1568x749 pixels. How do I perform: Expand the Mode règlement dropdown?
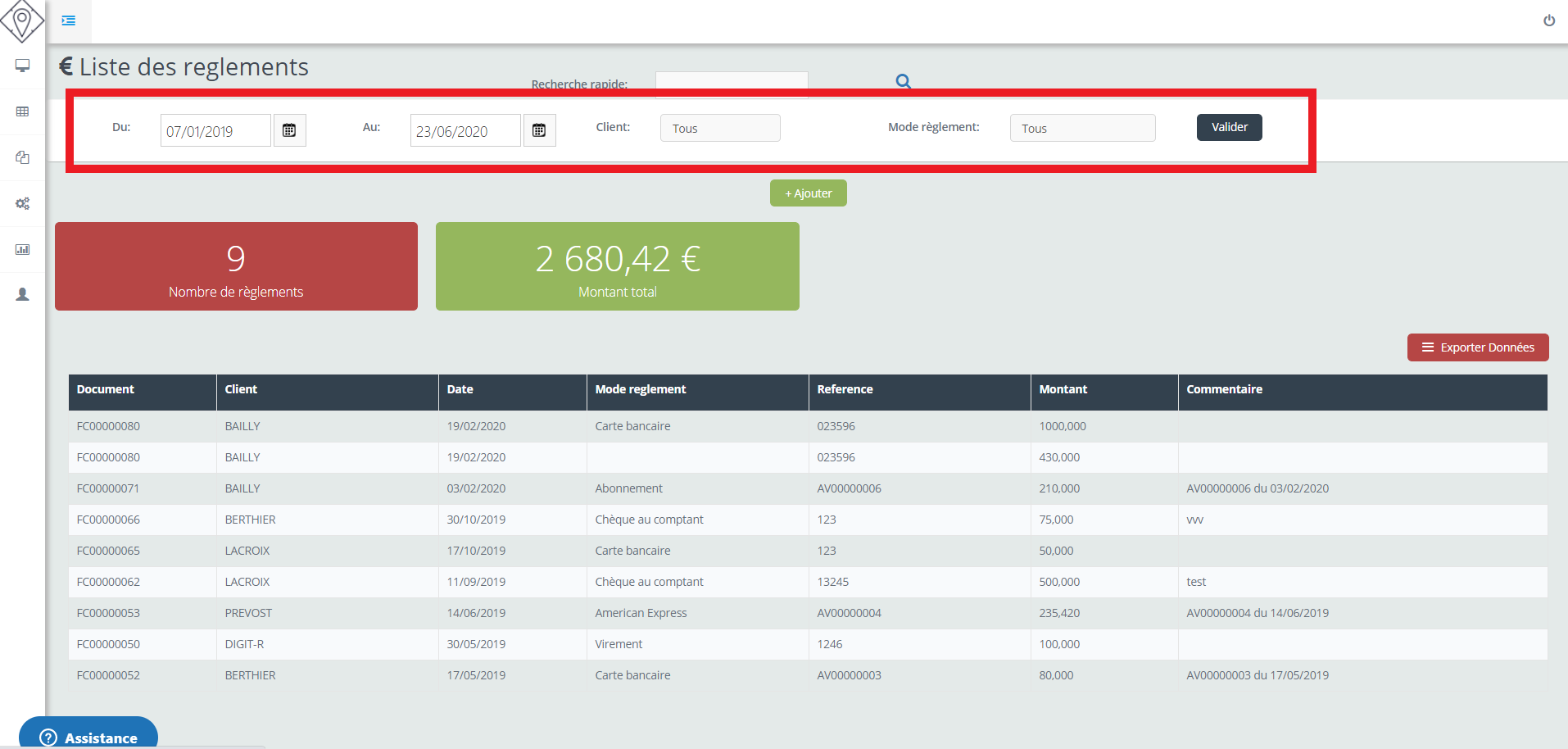tap(1082, 128)
